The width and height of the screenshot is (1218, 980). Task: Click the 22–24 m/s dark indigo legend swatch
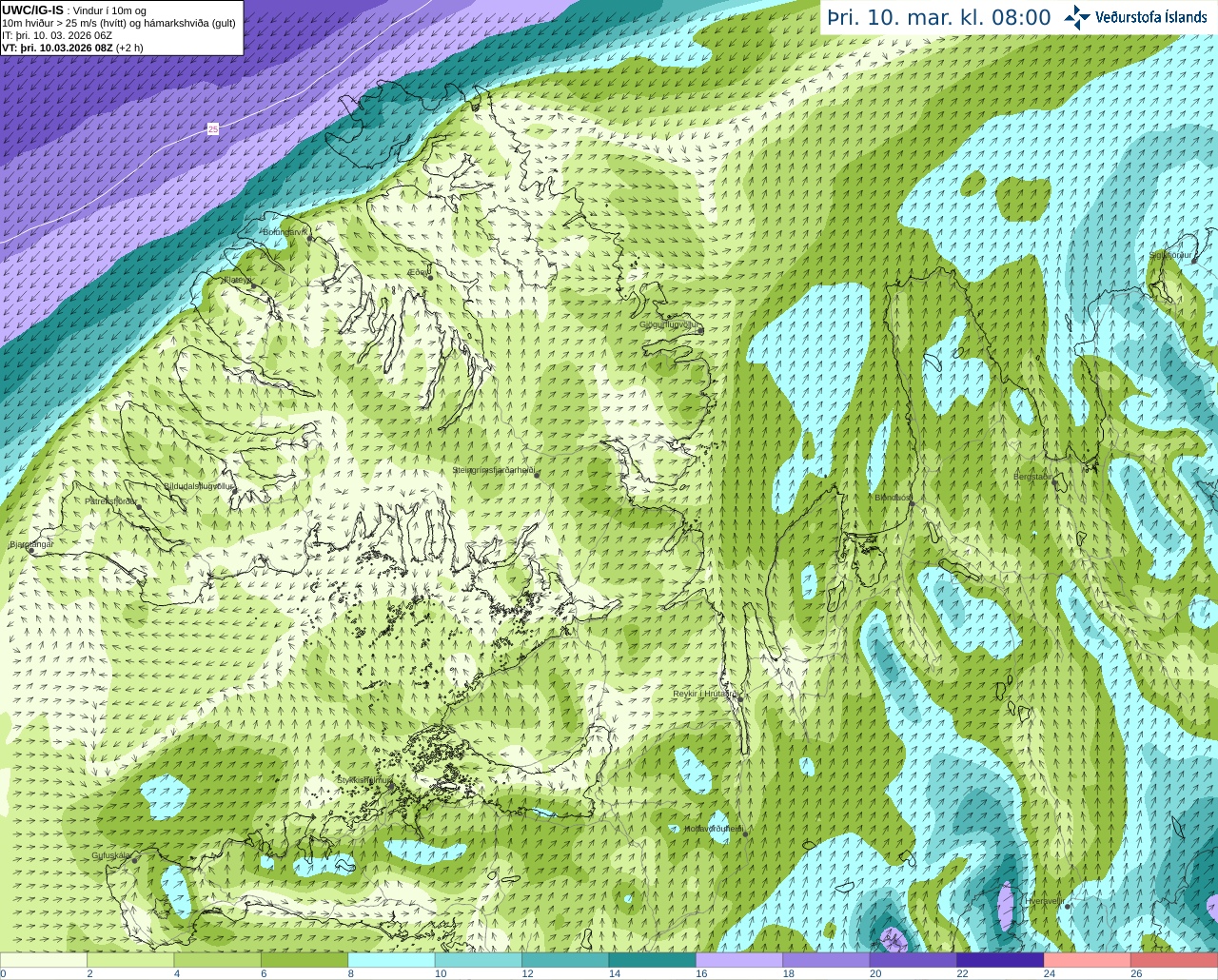coord(1001,960)
